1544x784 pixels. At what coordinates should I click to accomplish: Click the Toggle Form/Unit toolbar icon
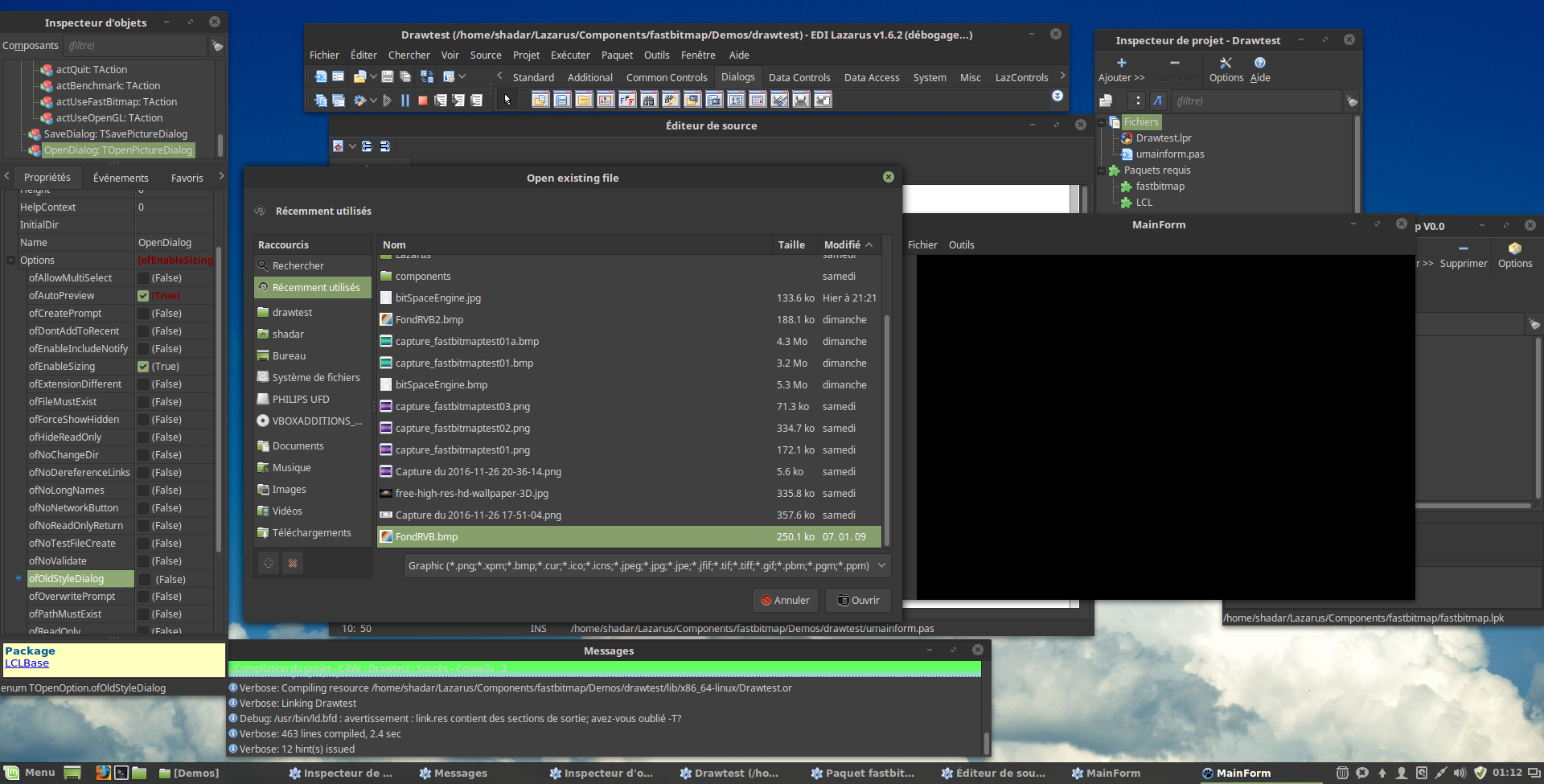pos(427,76)
